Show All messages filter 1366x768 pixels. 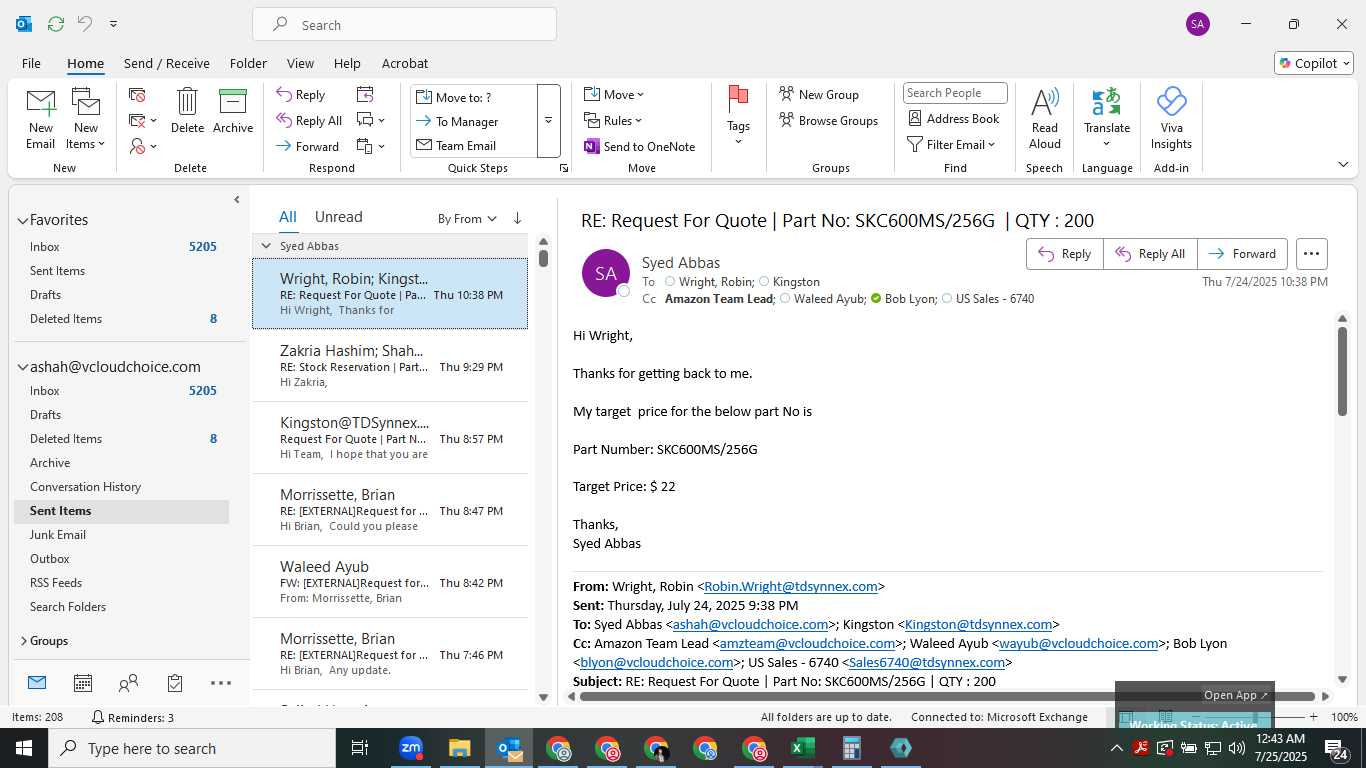coord(287,217)
